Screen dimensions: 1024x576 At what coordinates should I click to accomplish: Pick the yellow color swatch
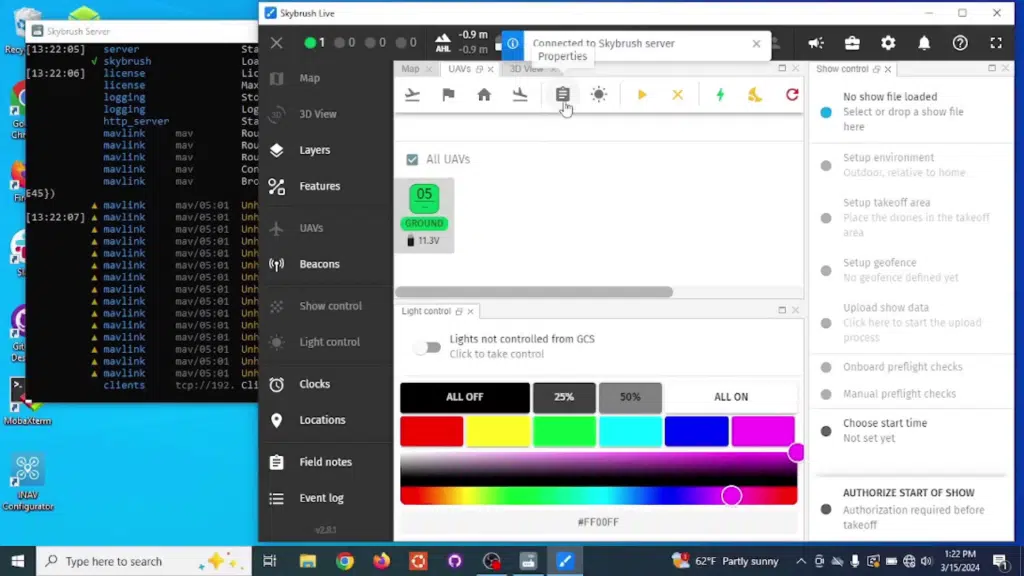coord(498,431)
